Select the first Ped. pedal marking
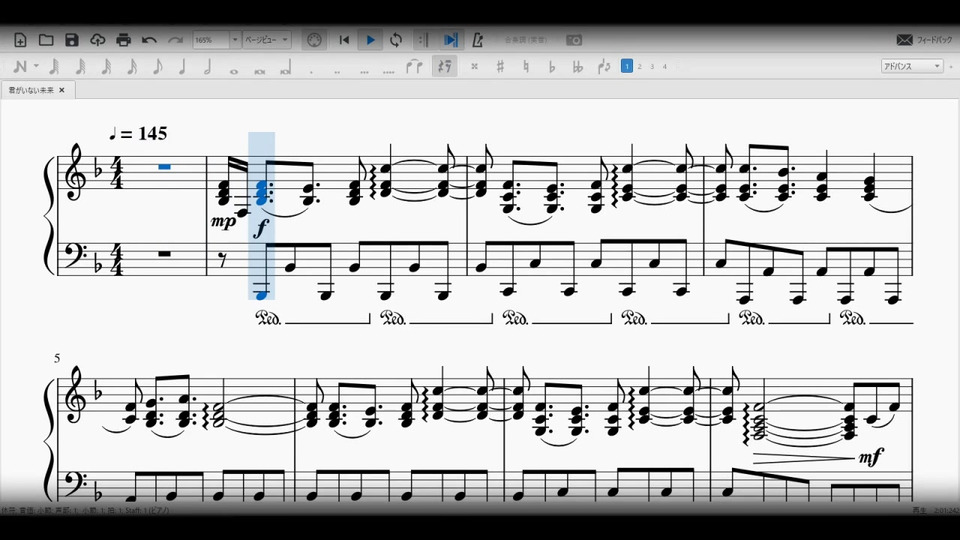960x540 pixels. [x=268, y=318]
